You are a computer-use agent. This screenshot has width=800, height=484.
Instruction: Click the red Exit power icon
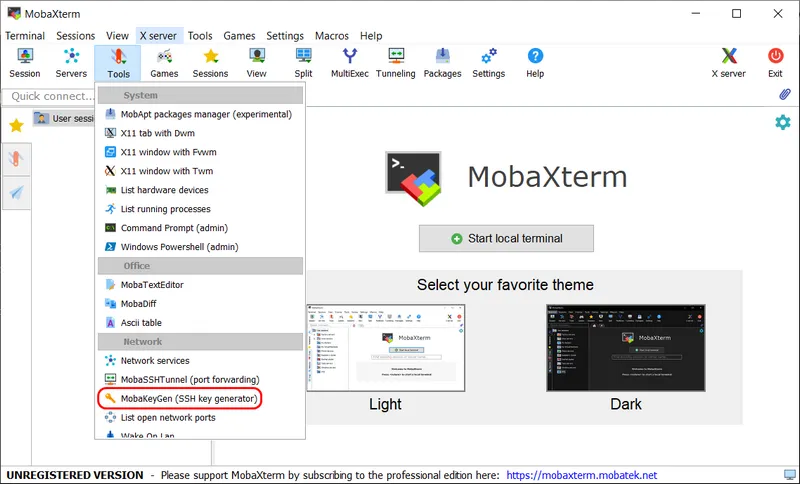click(x=776, y=63)
